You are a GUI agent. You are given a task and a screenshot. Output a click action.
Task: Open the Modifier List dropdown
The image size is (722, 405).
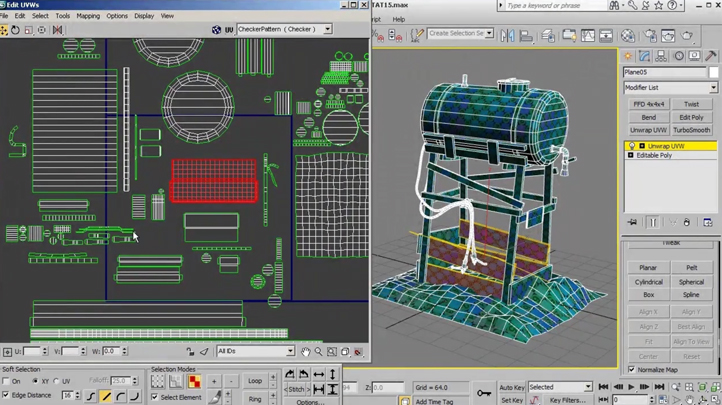click(670, 87)
